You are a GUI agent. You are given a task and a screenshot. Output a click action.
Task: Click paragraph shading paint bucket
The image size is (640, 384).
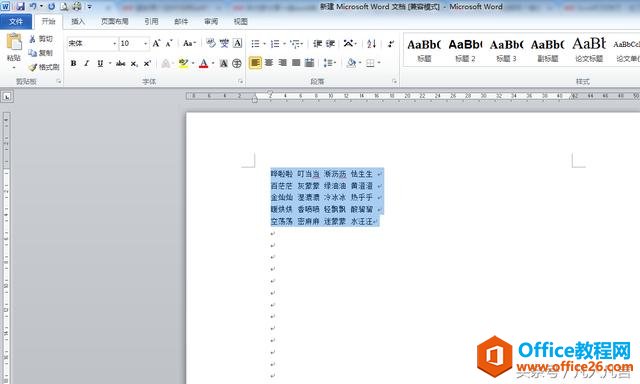[x=351, y=63]
